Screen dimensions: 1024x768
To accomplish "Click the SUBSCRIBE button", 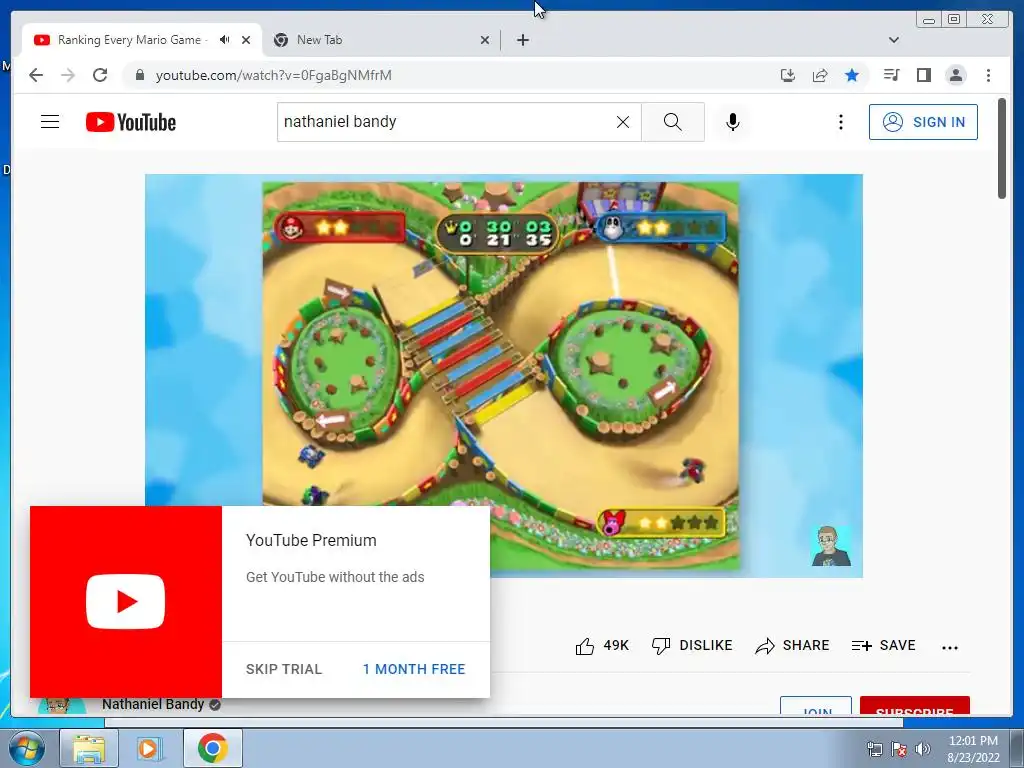I will 914,706.
